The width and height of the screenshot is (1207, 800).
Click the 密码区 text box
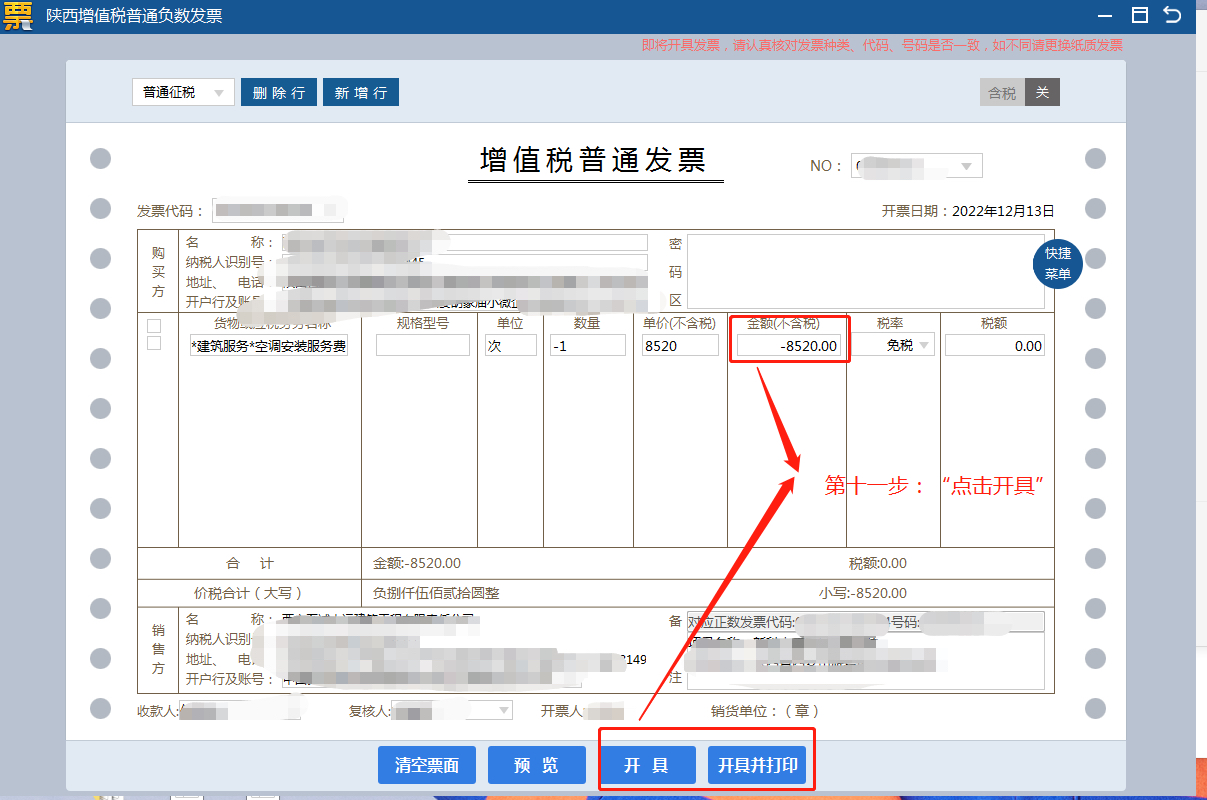(865, 271)
